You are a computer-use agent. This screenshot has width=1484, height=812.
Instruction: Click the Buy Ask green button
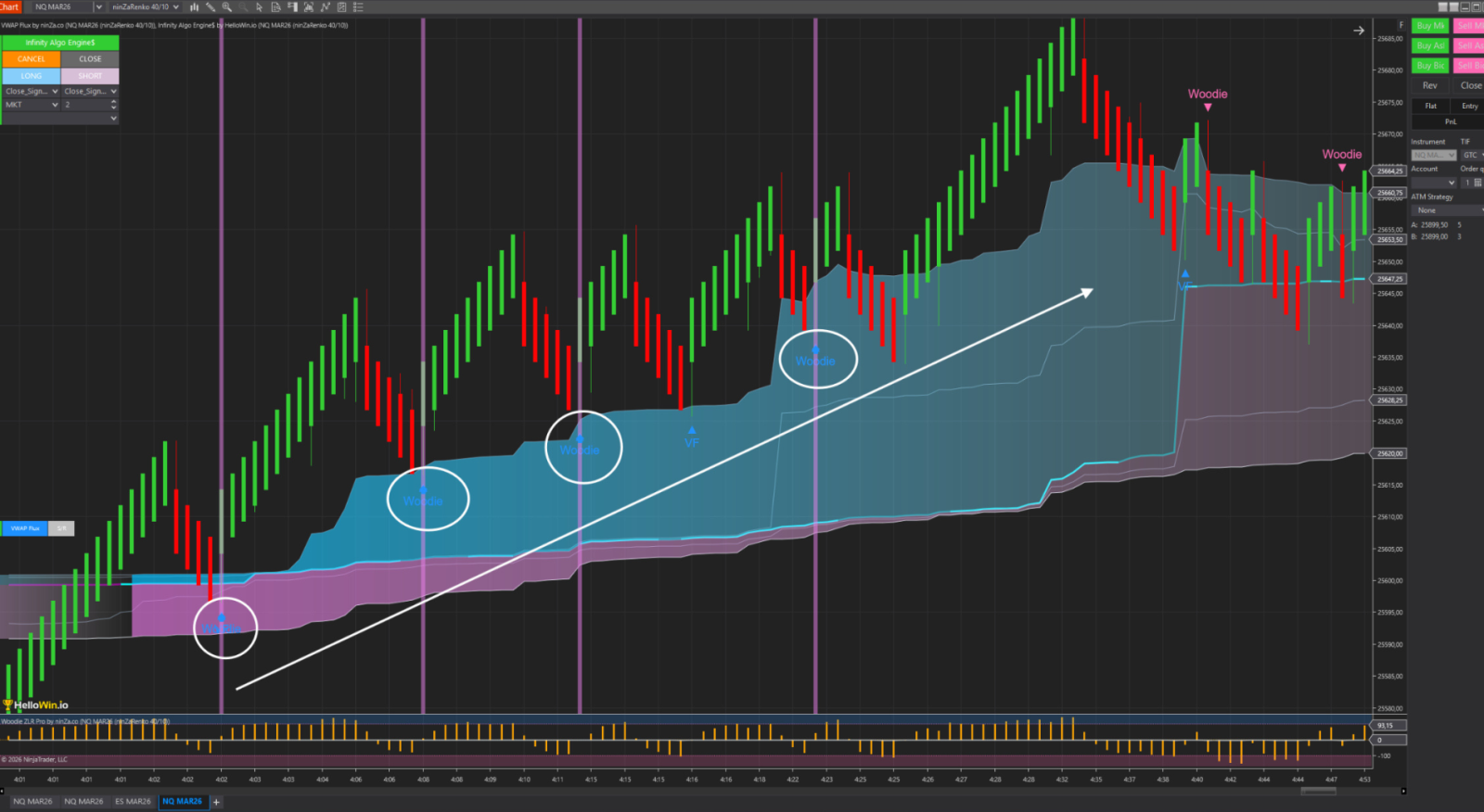pos(1430,45)
